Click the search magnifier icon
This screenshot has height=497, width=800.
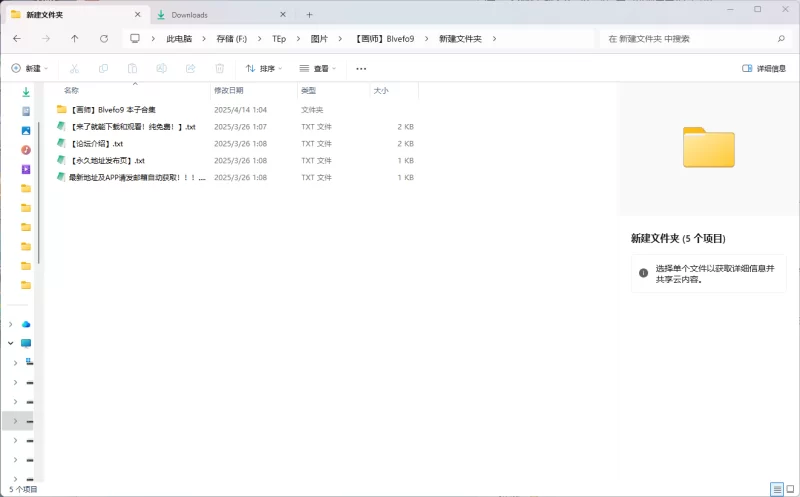coord(781,38)
